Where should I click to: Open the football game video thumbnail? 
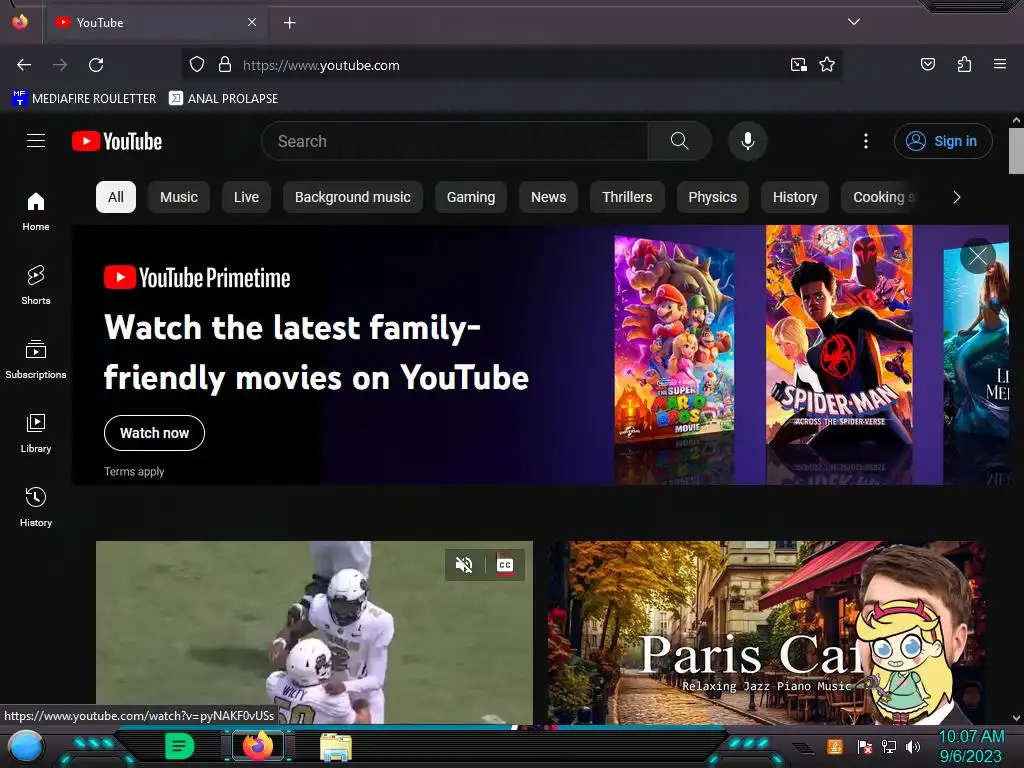pyautogui.click(x=314, y=632)
